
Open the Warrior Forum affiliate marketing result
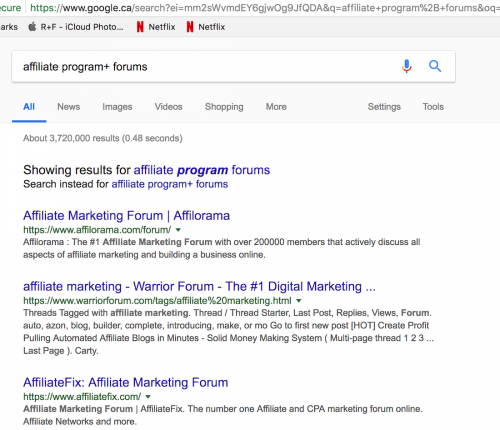199,287
